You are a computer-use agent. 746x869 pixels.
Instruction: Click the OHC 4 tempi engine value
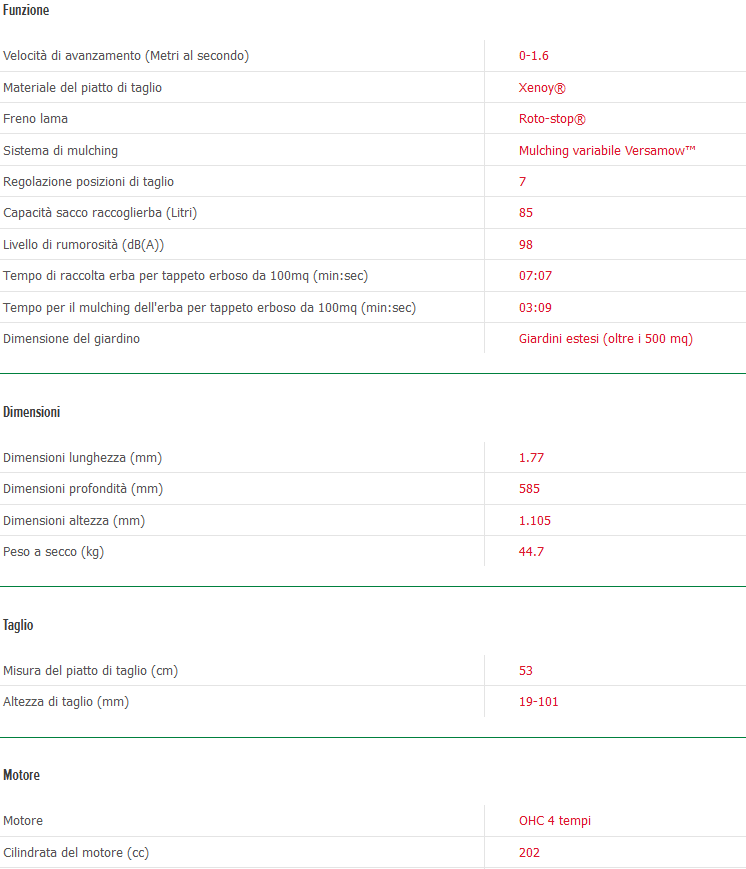(554, 821)
